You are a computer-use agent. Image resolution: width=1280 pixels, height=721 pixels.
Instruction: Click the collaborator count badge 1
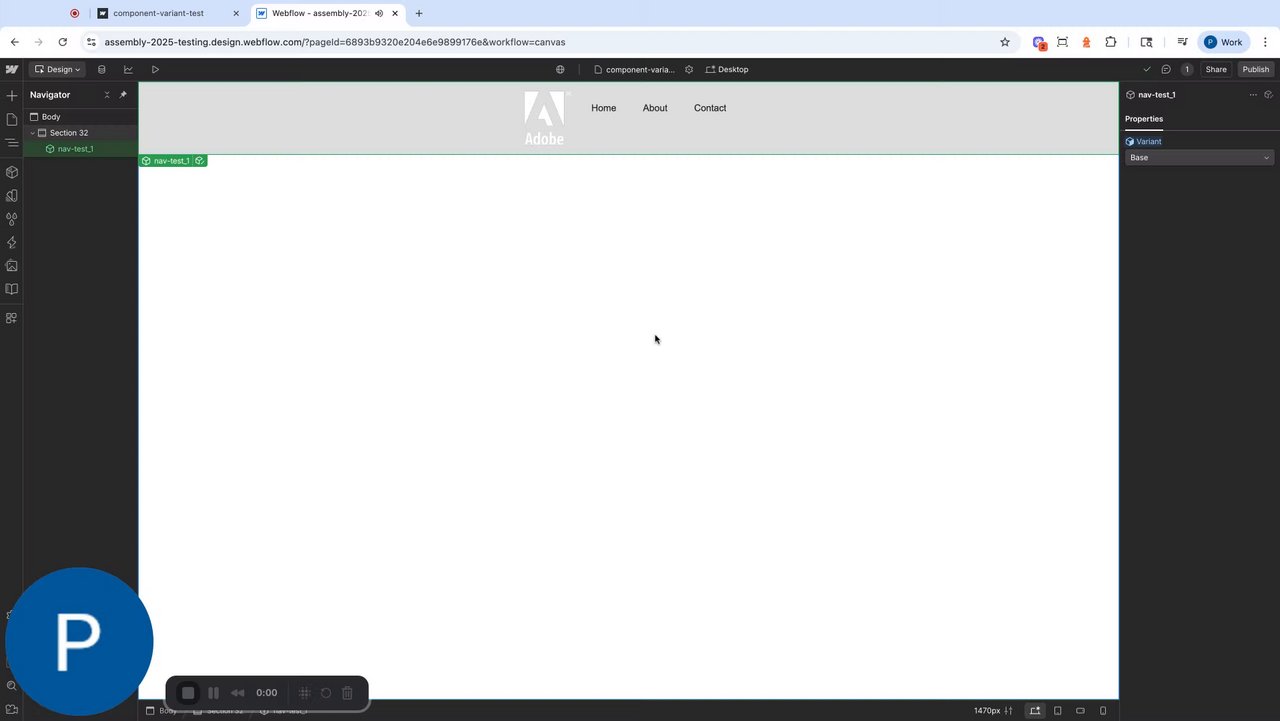coord(1187,70)
